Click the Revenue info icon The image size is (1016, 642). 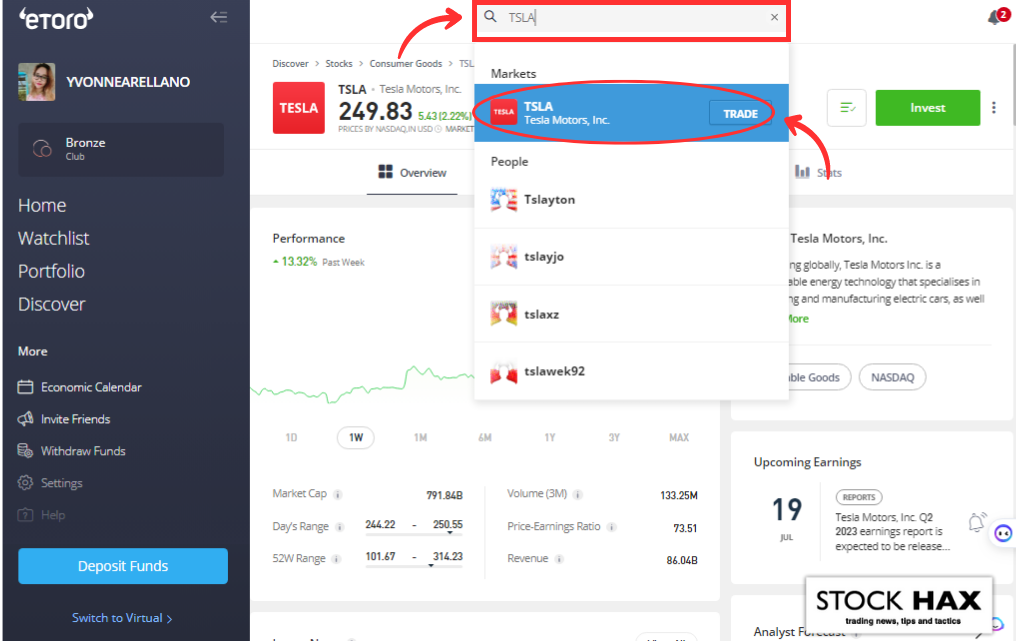(559, 559)
